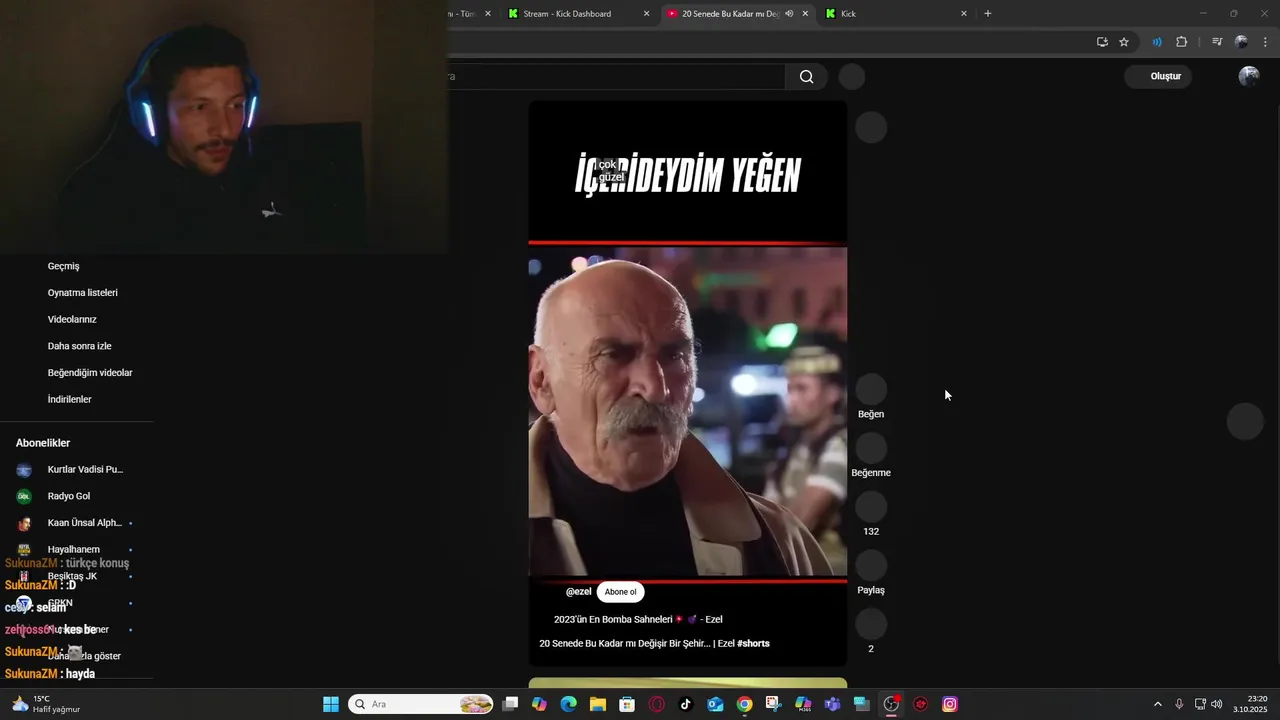Screen dimensions: 1280x720
Task: Open the Kurtlar Vadisi subscription channel
Action: (77, 470)
